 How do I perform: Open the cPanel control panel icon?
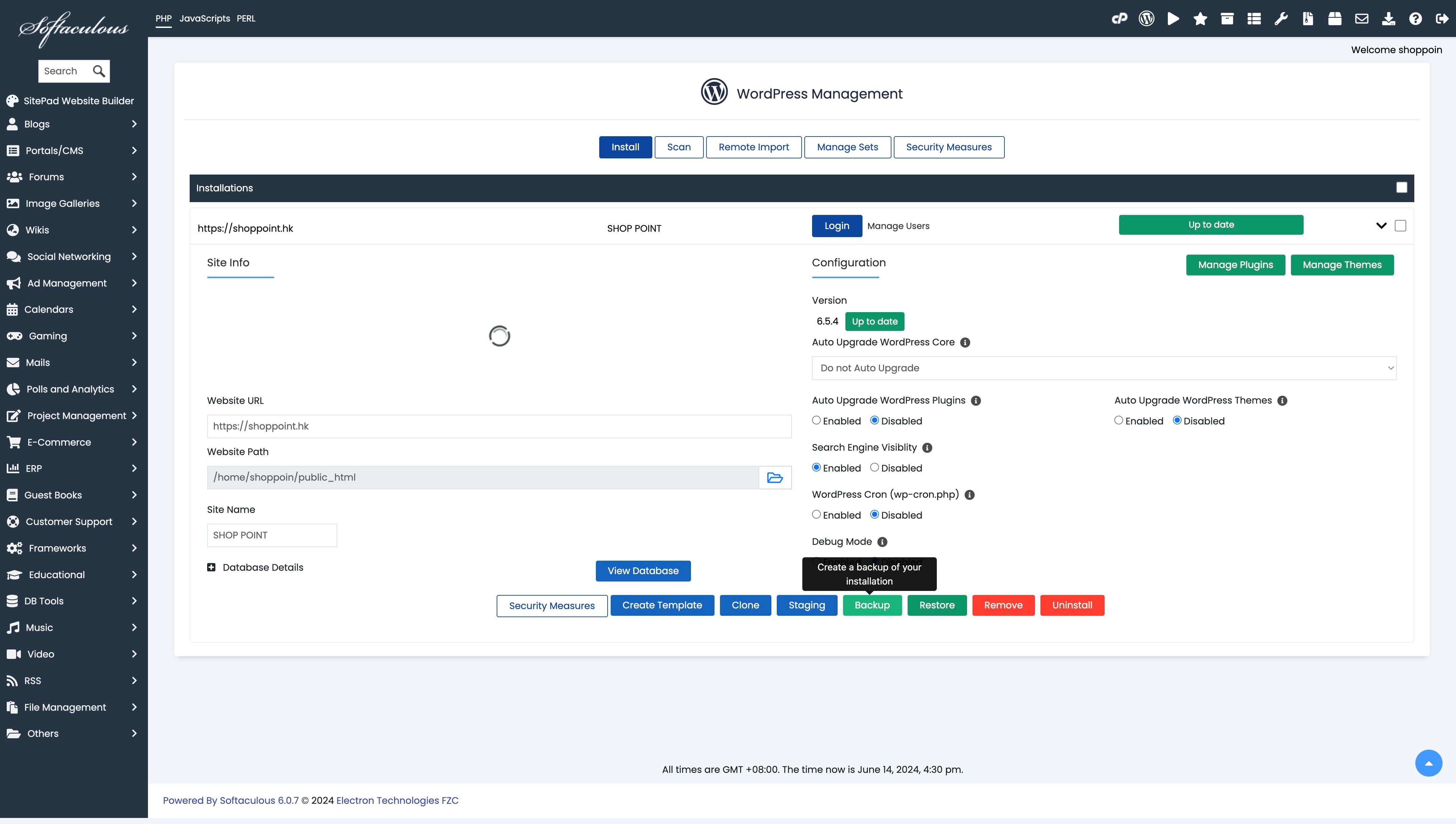tap(1119, 19)
